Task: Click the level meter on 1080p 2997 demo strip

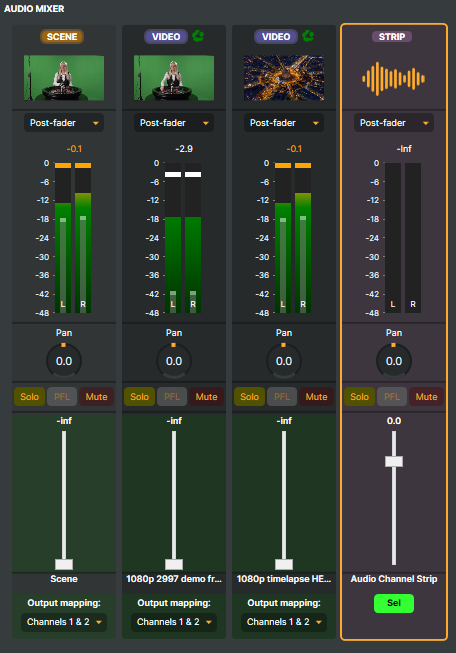Action: coord(183,238)
